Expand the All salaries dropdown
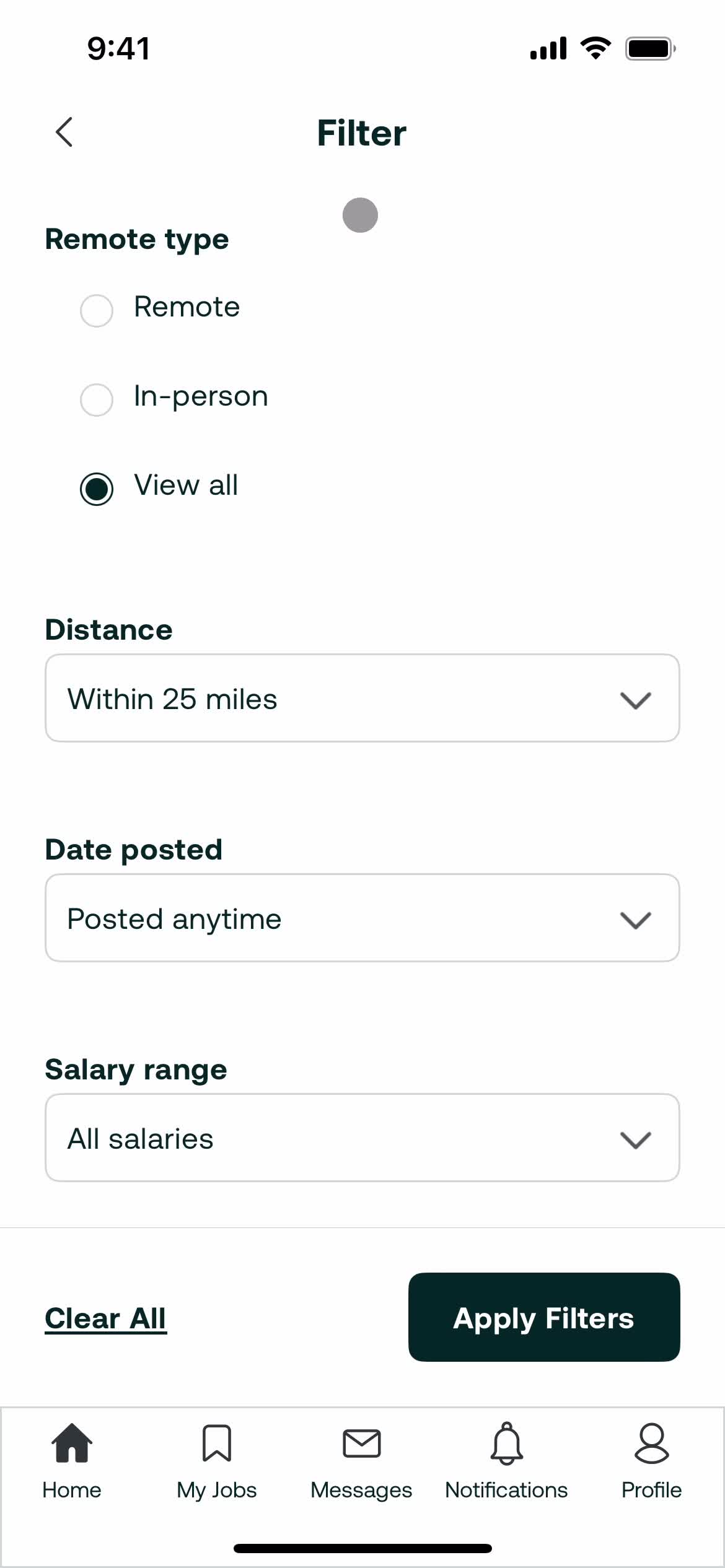725x1568 pixels. pyautogui.click(x=362, y=1138)
